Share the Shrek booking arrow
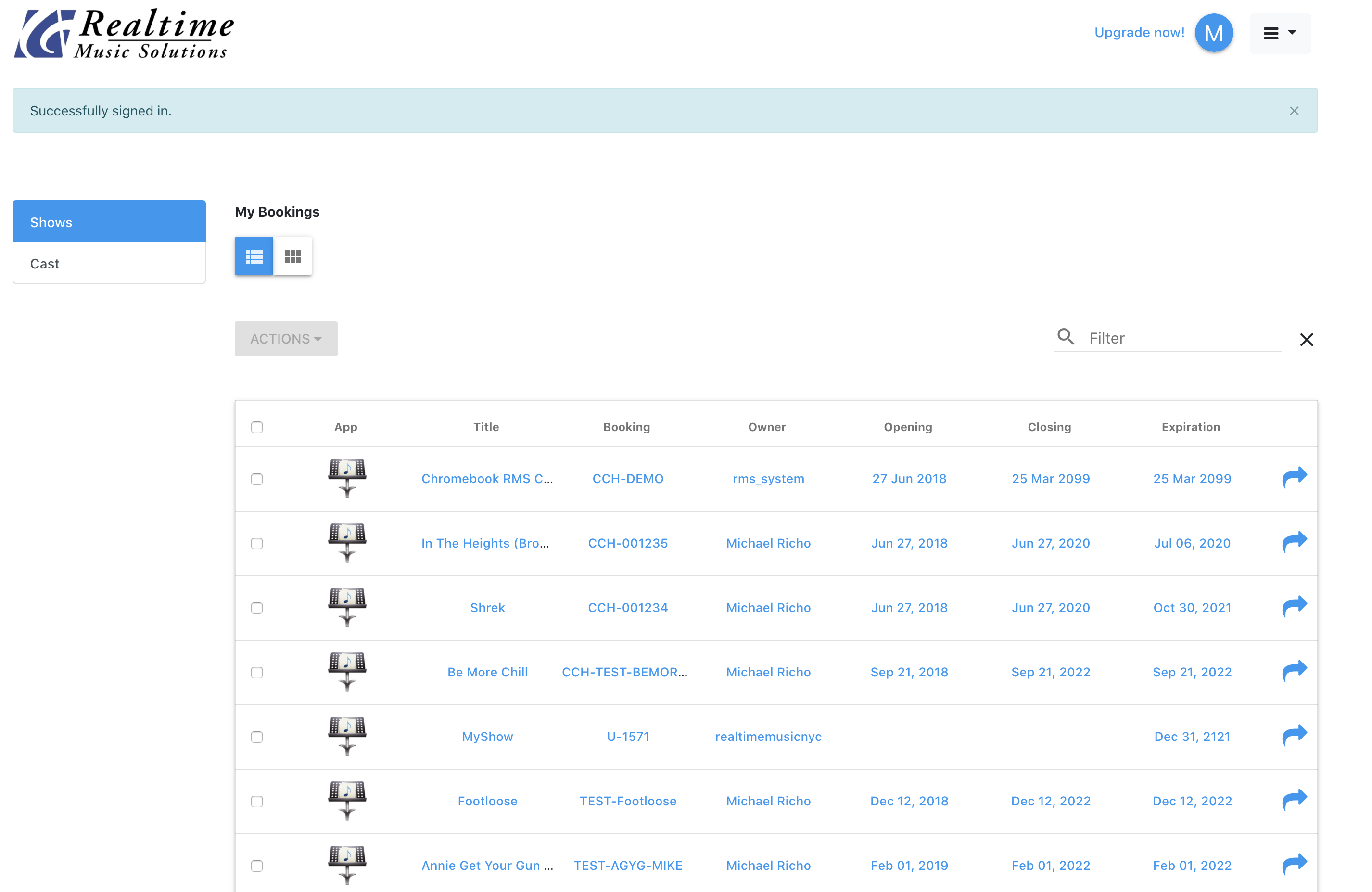1372x892 pixels. (x=1294, y=607)
